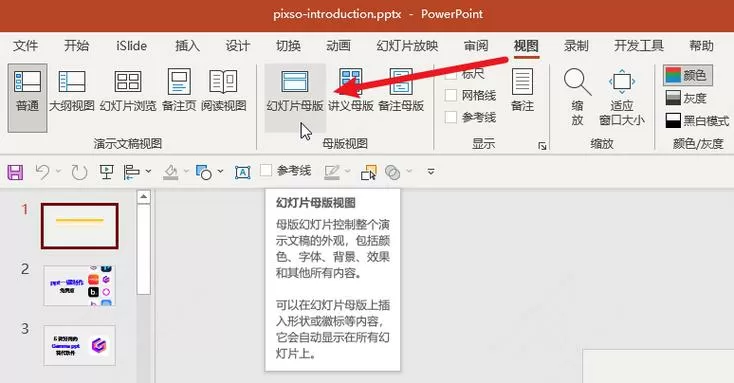Screen dimensions: 734x383
Task: Open the Undo history dropdown arrow
Action: (59, 171)
